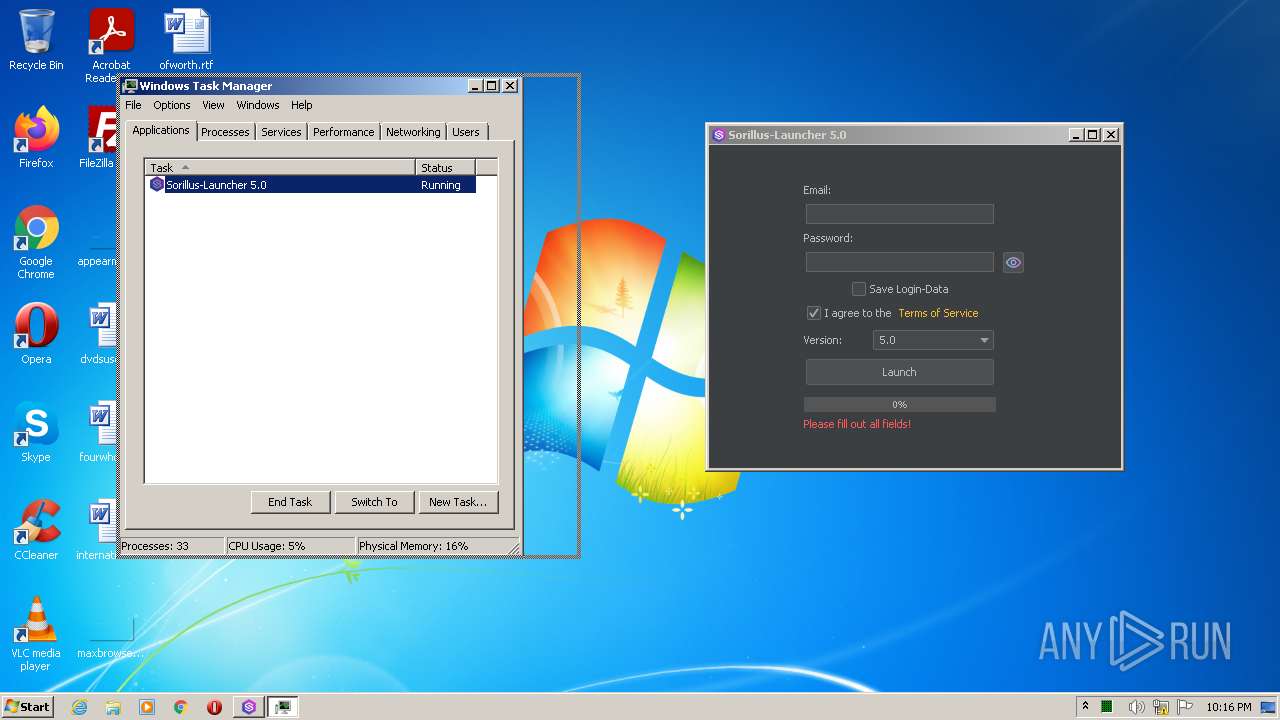This screenshot has height=720, width=1280.
Task: Click the volume speaker tray icon
Action: pos(1135,707)
